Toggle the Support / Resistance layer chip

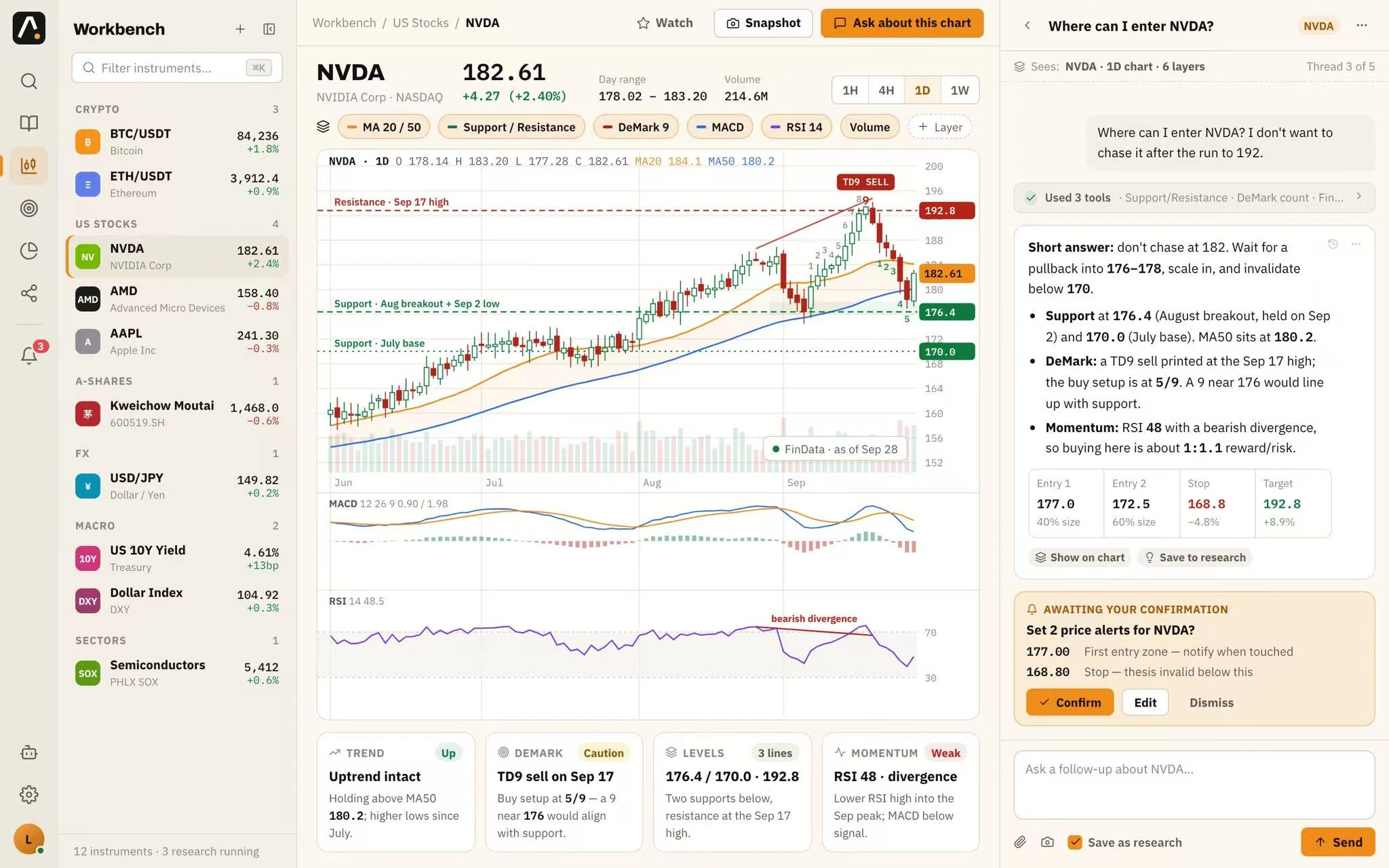[x=511, y=127]
